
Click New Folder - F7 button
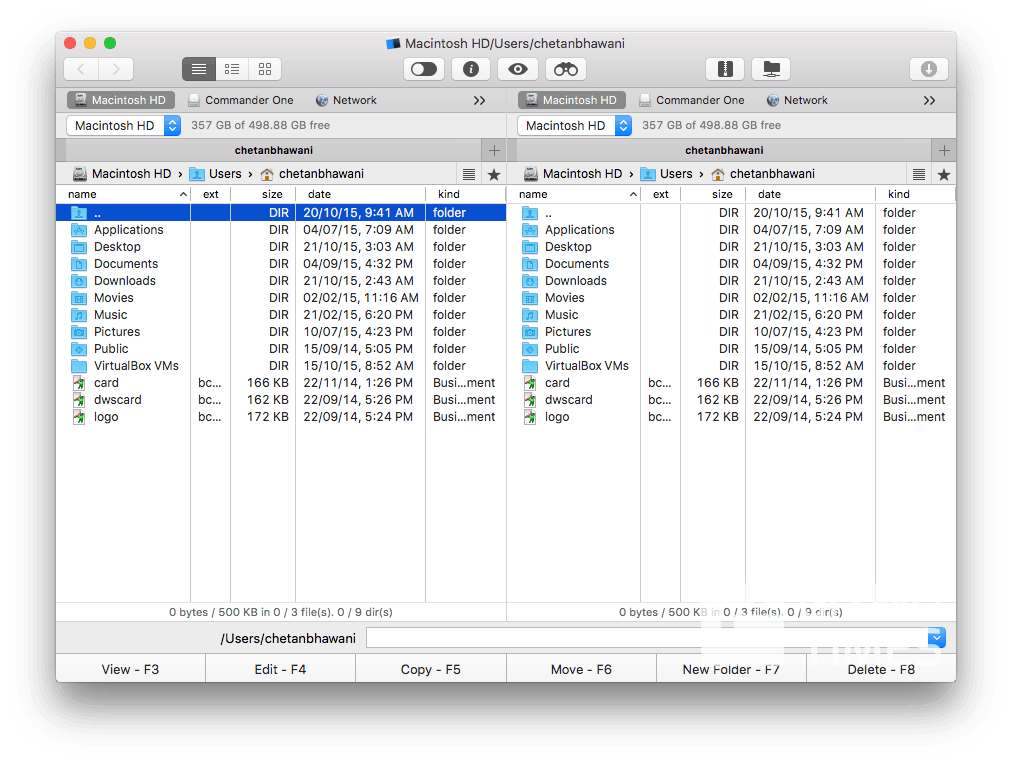click(x=731, y=669)
